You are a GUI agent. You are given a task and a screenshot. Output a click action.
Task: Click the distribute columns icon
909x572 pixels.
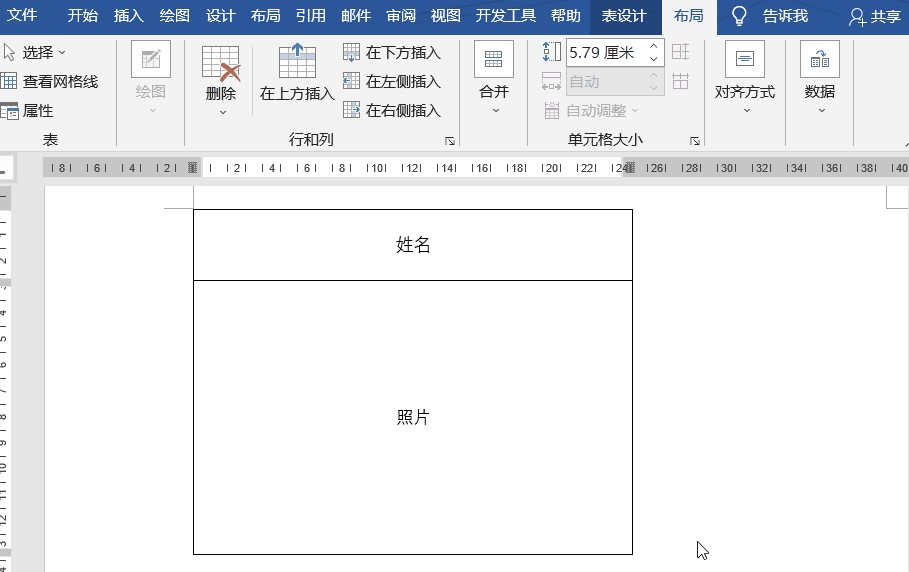pyautogui.click(x=681, y=81)
